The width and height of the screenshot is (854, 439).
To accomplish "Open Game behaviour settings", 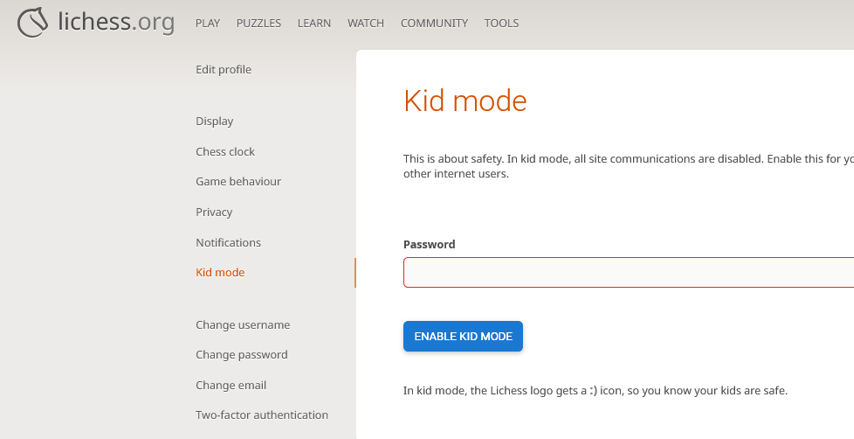I will (238, 181).
